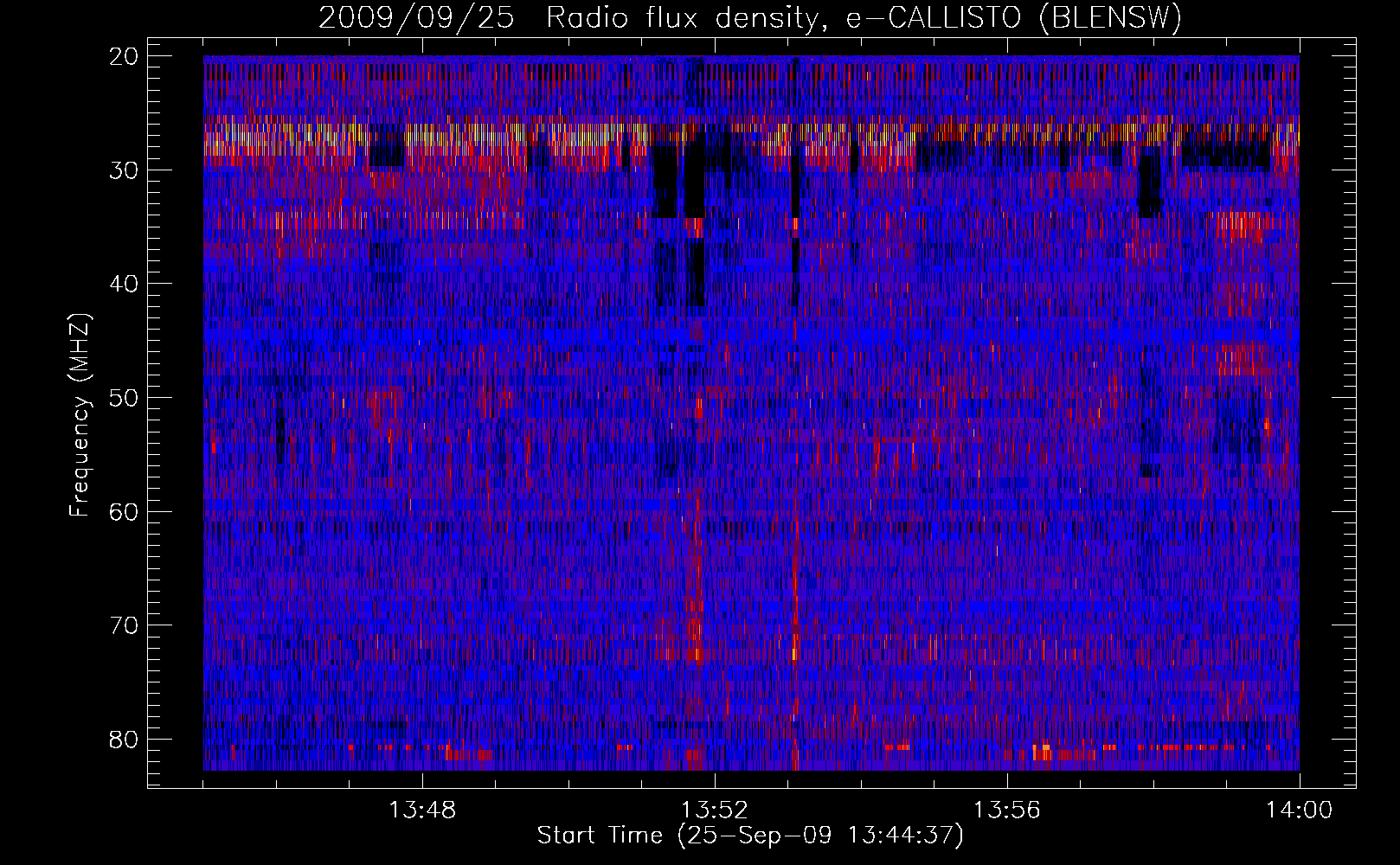Image resolution: width=1400 pixels, height=865 pixels.
Task: Click the 70 frequency tick label
Action: pyautogui.click(x=125, y=625)
